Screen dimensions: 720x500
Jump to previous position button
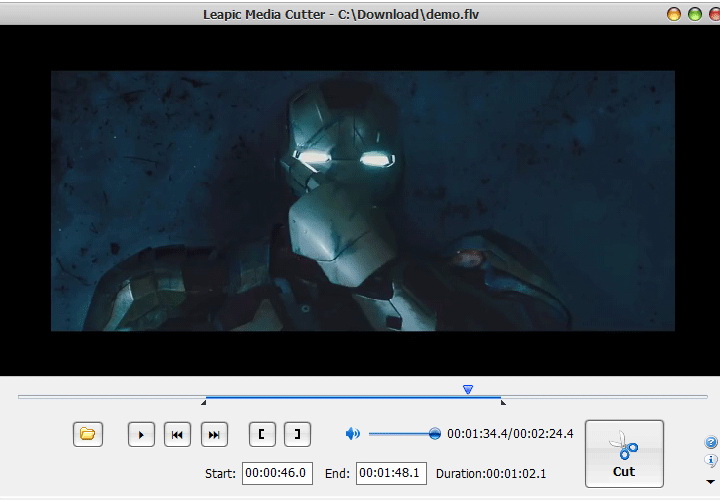[x=177, y=434]
